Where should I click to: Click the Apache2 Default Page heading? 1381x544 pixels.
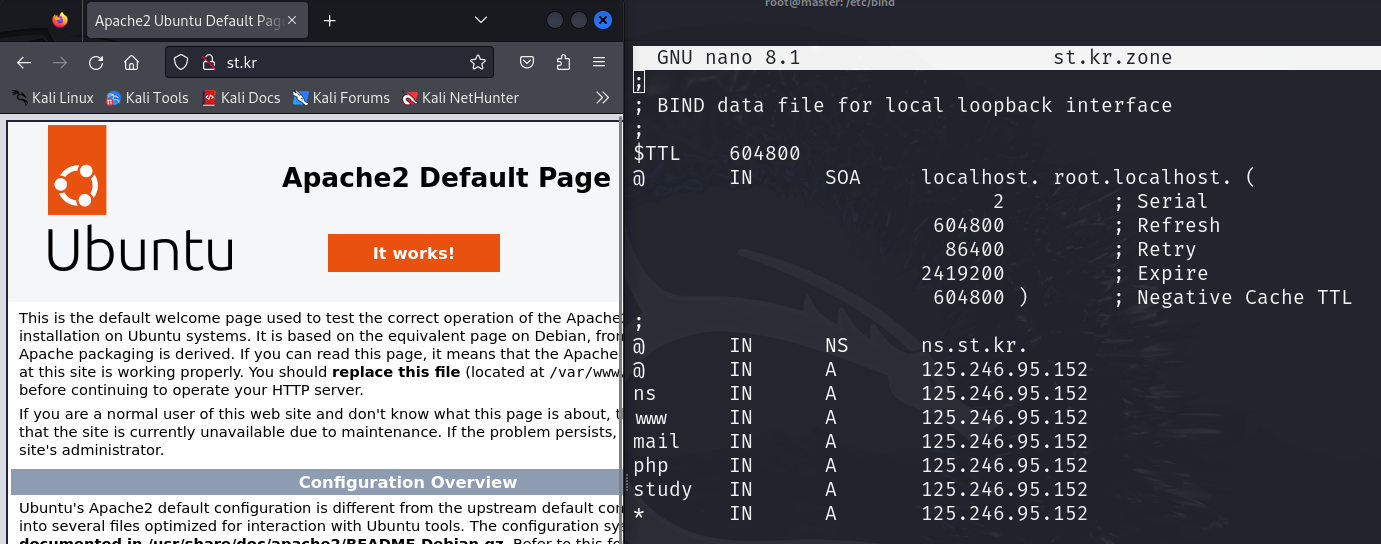coord(446,178)
